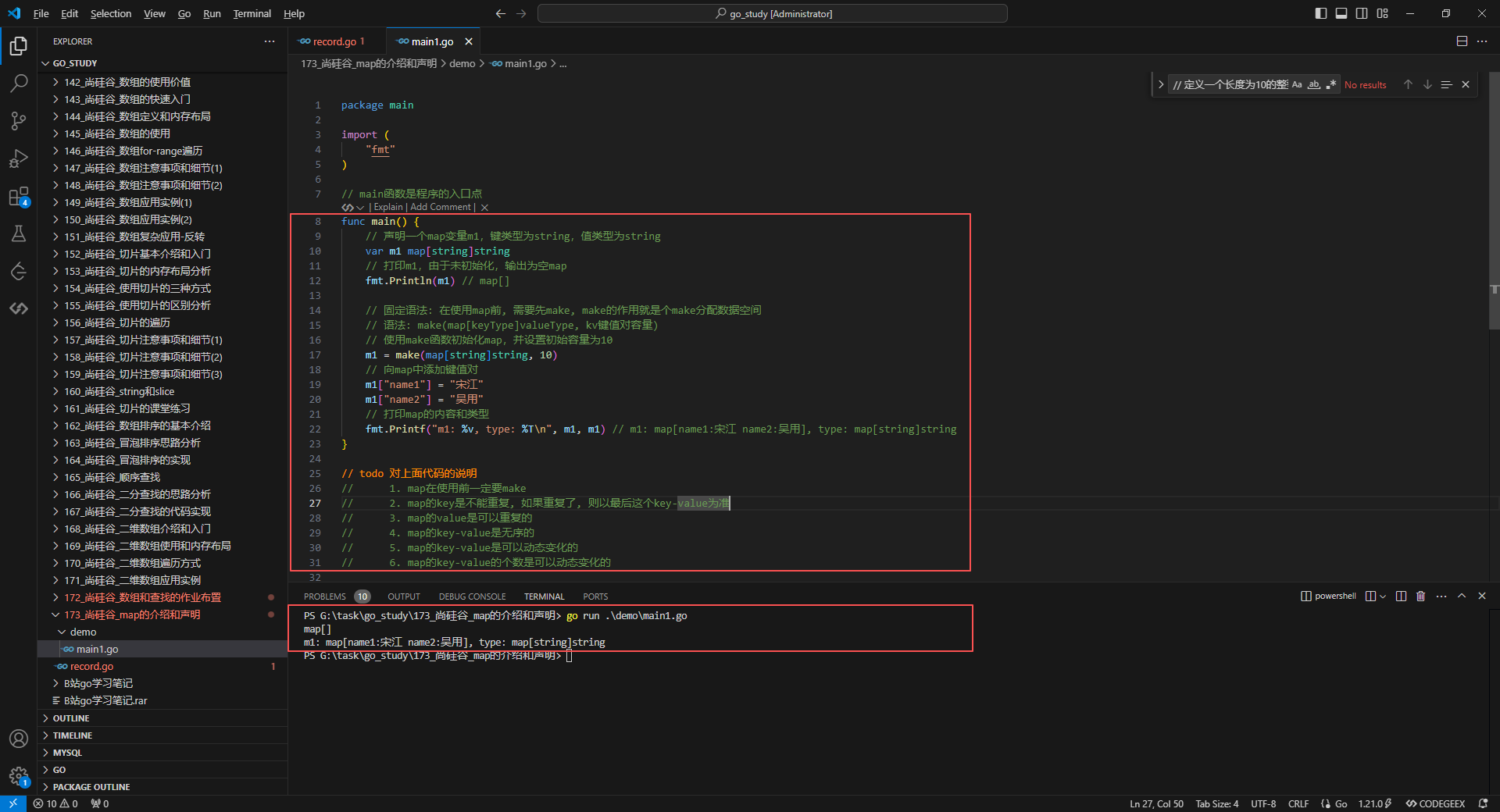
Task: Click the find input text field
Action: [x=1230, y=85]
